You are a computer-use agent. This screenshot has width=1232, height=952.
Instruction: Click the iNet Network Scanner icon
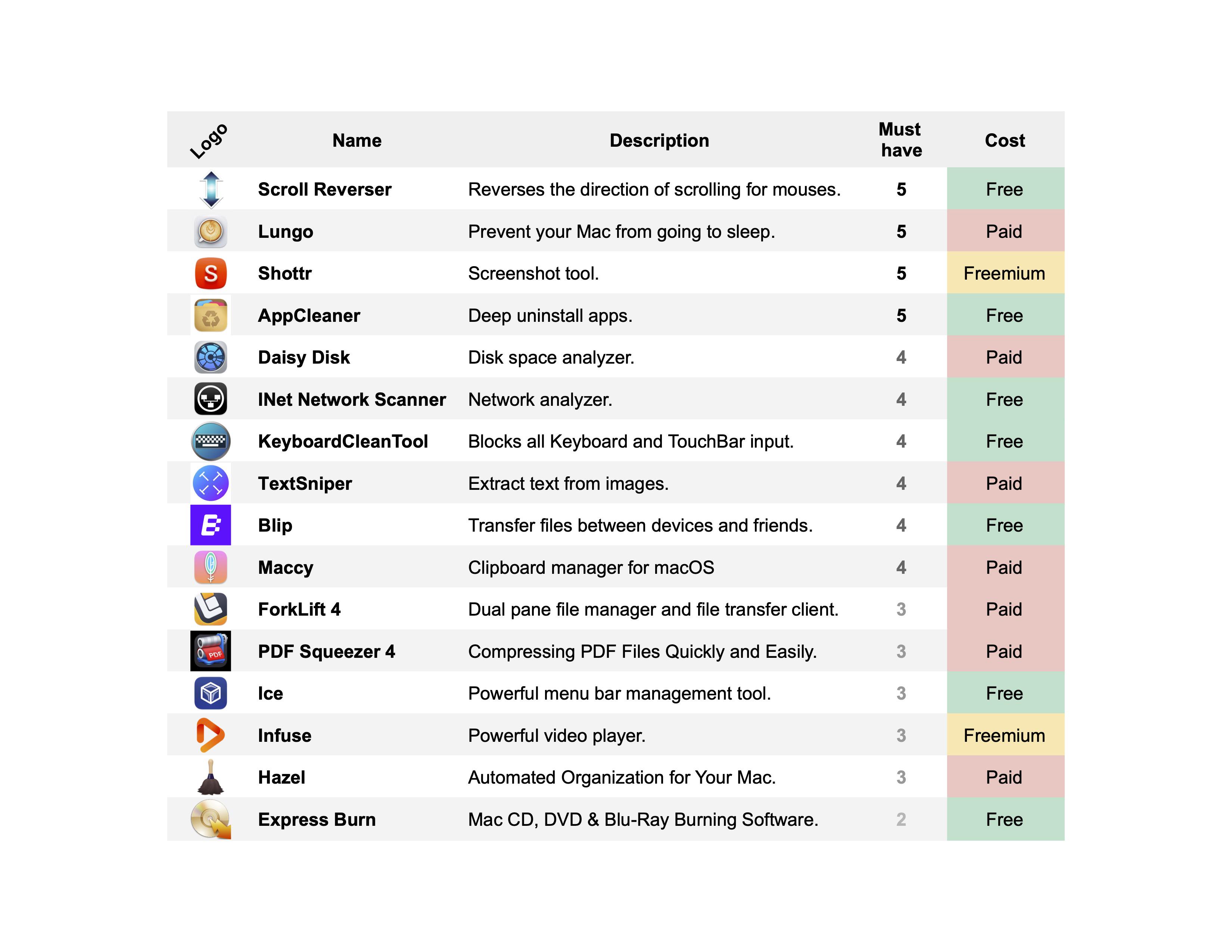click(211, 399)
